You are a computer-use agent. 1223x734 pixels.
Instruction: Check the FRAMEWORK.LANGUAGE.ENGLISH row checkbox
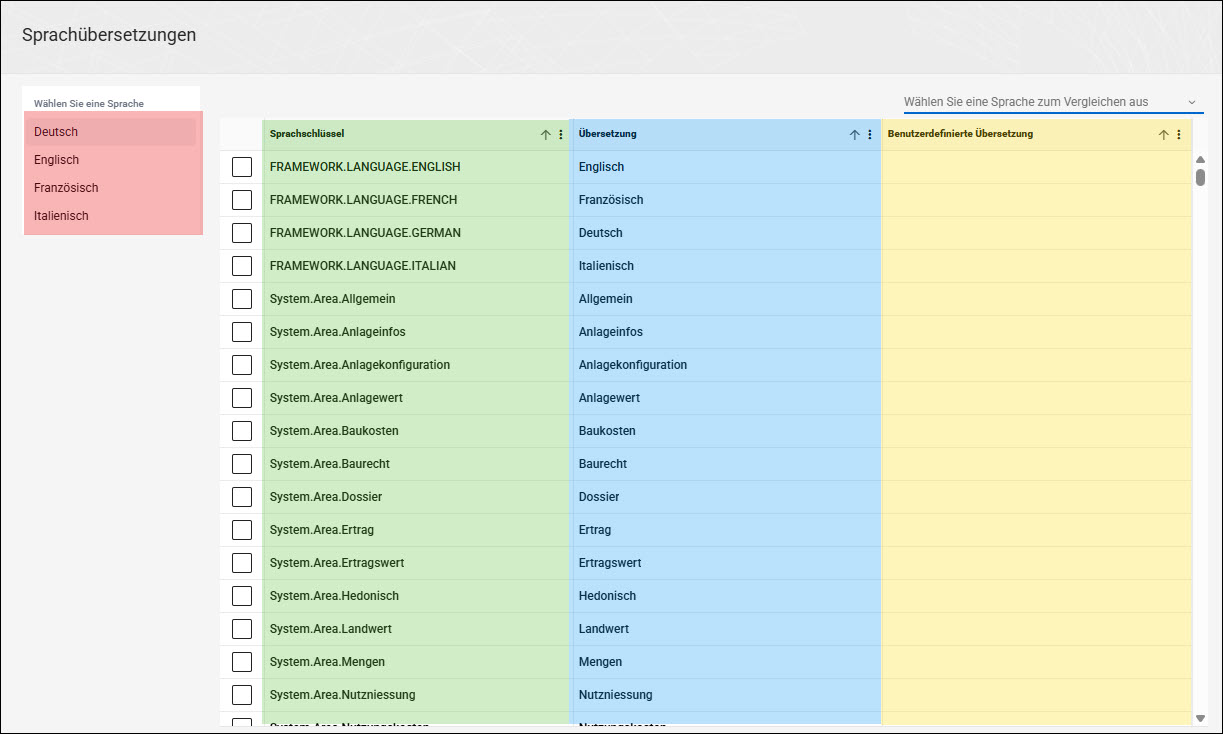coord(242,167)
